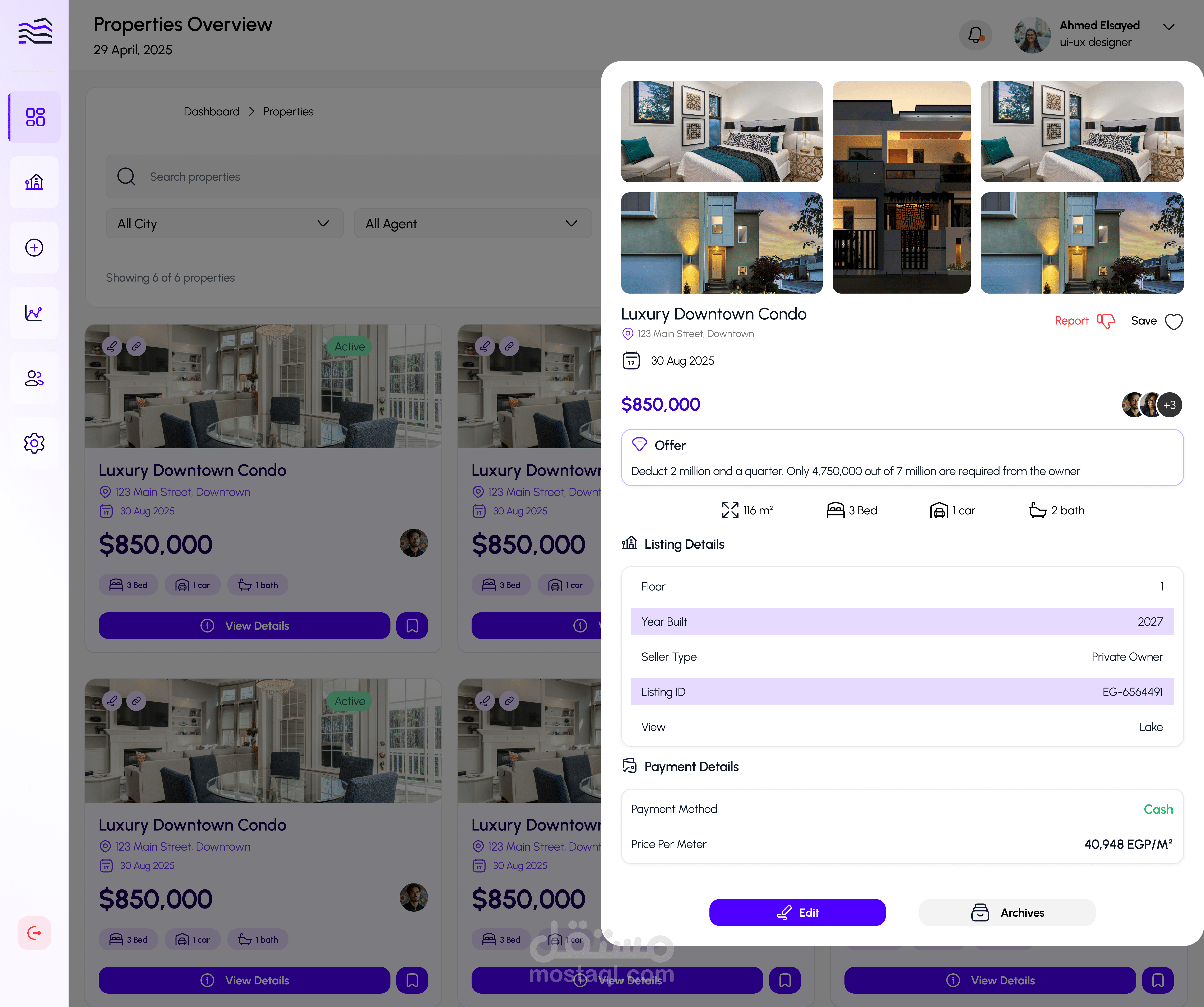
Task: Open the All Agent dropdown
Action: tap(473, 224)
